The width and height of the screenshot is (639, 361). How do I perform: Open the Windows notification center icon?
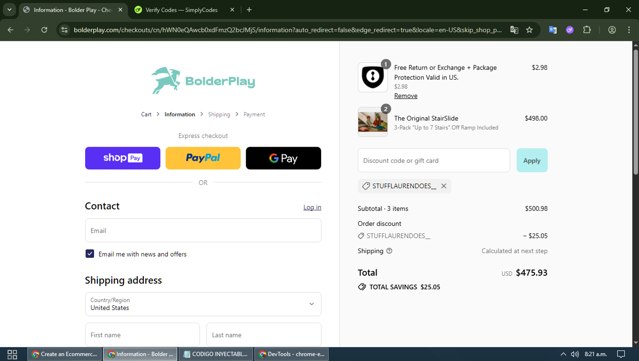point(621,354)
